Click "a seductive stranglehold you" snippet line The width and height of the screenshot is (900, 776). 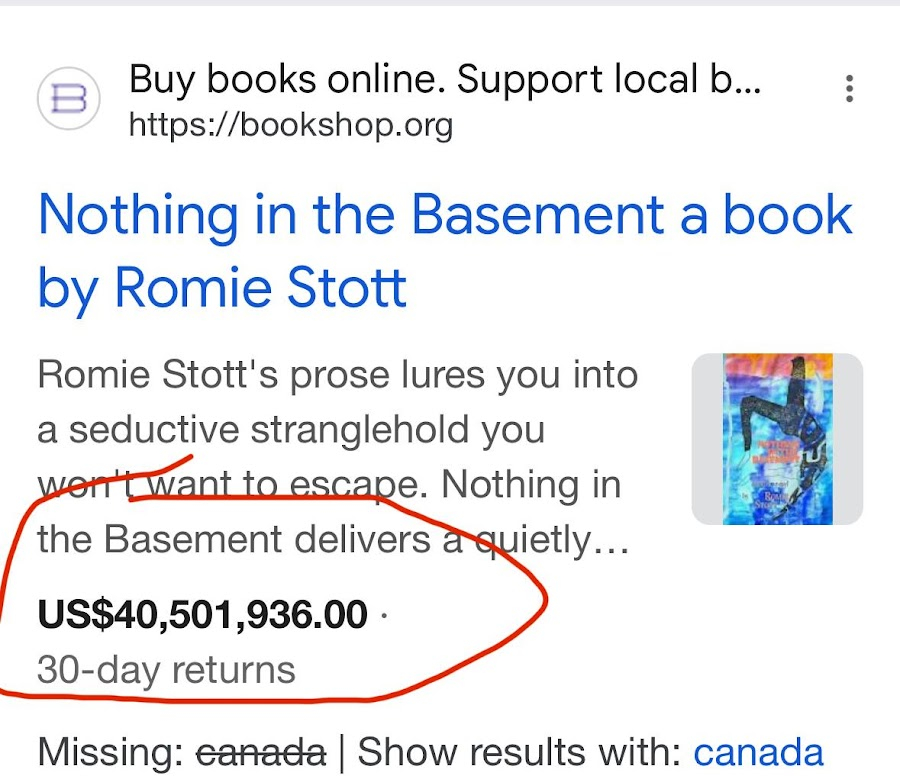(290, 430)
